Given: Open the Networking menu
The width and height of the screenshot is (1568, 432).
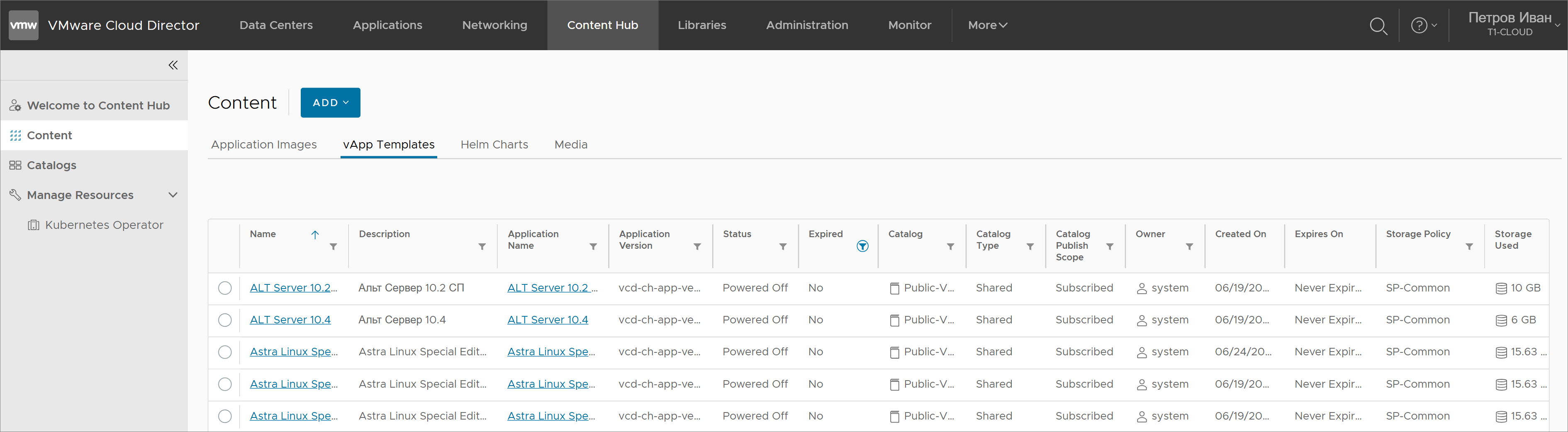Looking at the screenshot, I should 495,25.
